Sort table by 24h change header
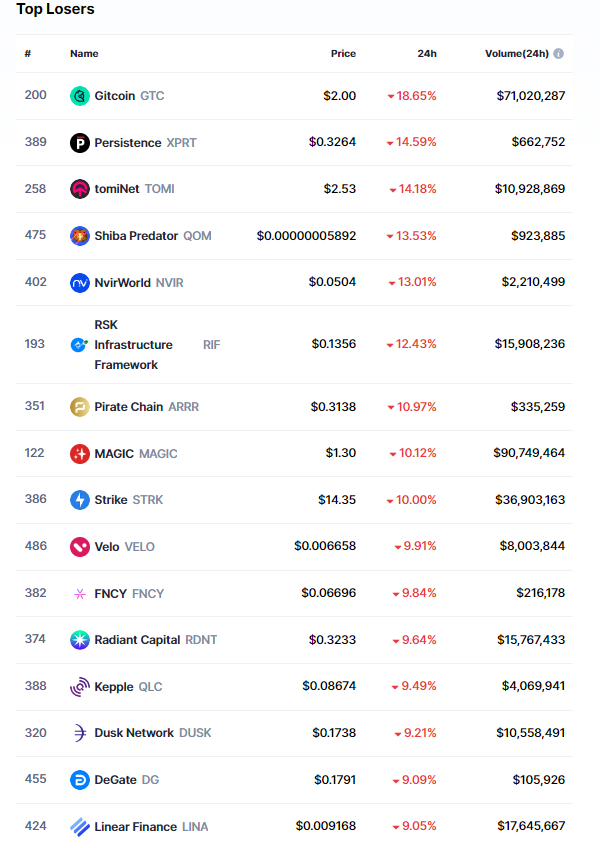Screen dimensions: 600x848 (427, 54)
